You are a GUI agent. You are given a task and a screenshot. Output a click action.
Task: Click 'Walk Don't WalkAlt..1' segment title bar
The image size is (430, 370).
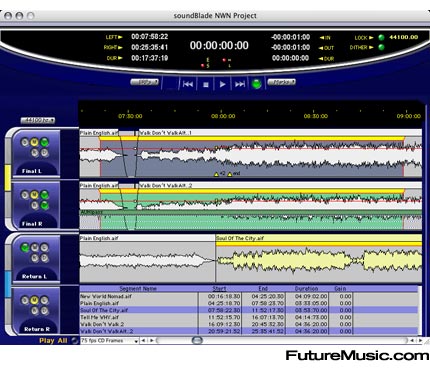[x=280, y=133]
